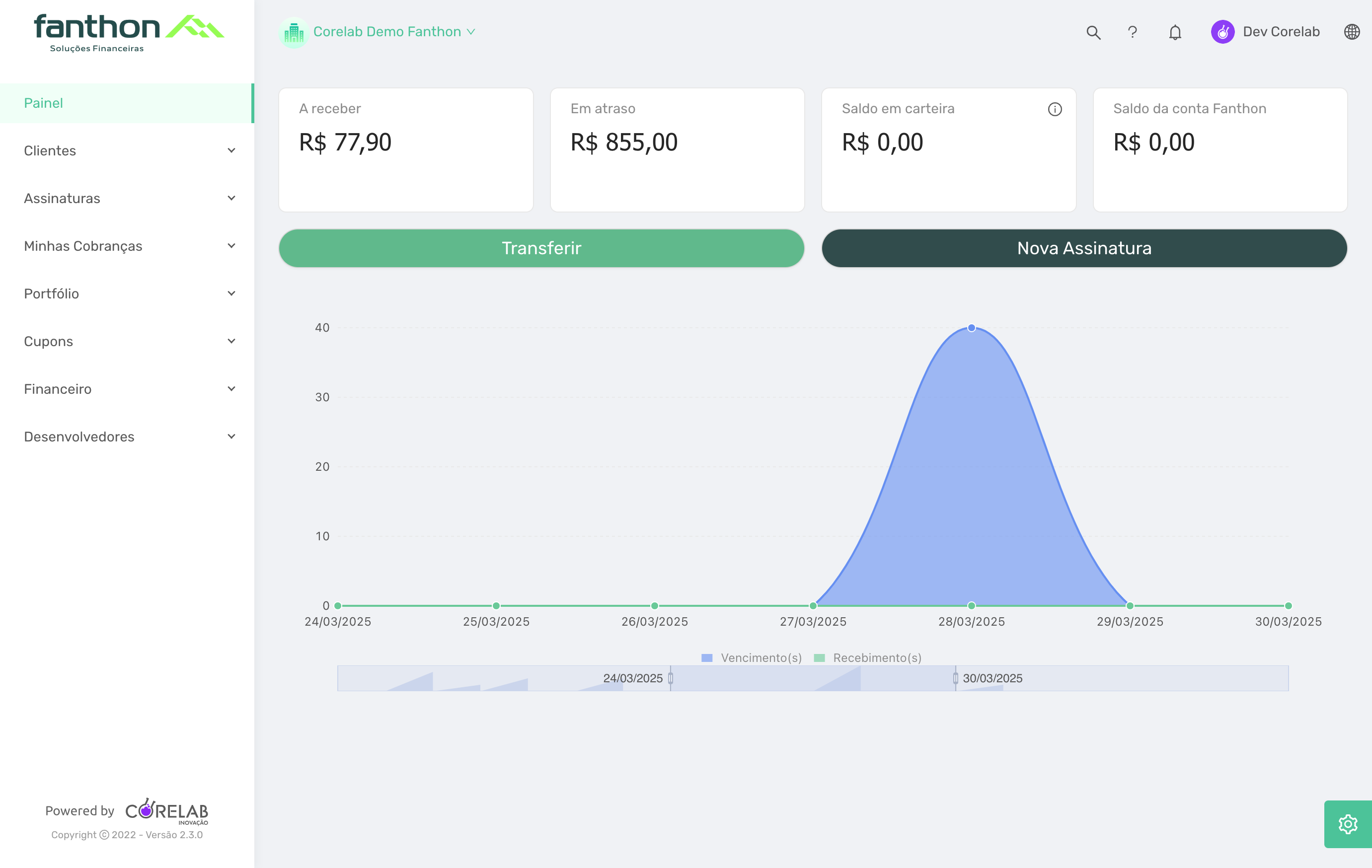The width and height of the screenshot is (1372, 868).
Task: Click the Dev Corelab avatar icon
Action: click(1222, 32)
